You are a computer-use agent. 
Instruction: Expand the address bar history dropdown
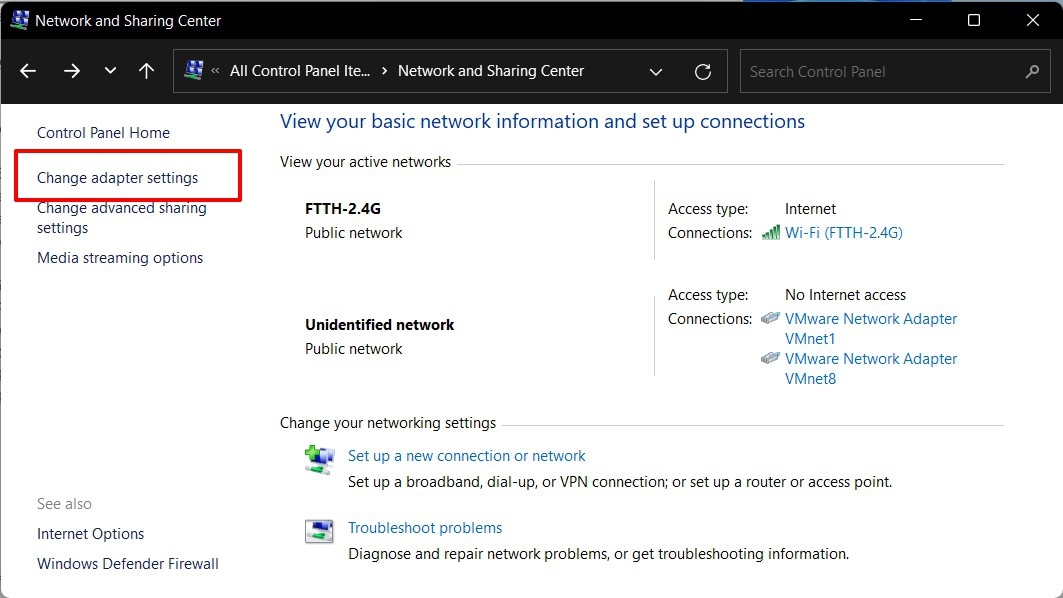[x=656, y=72]
